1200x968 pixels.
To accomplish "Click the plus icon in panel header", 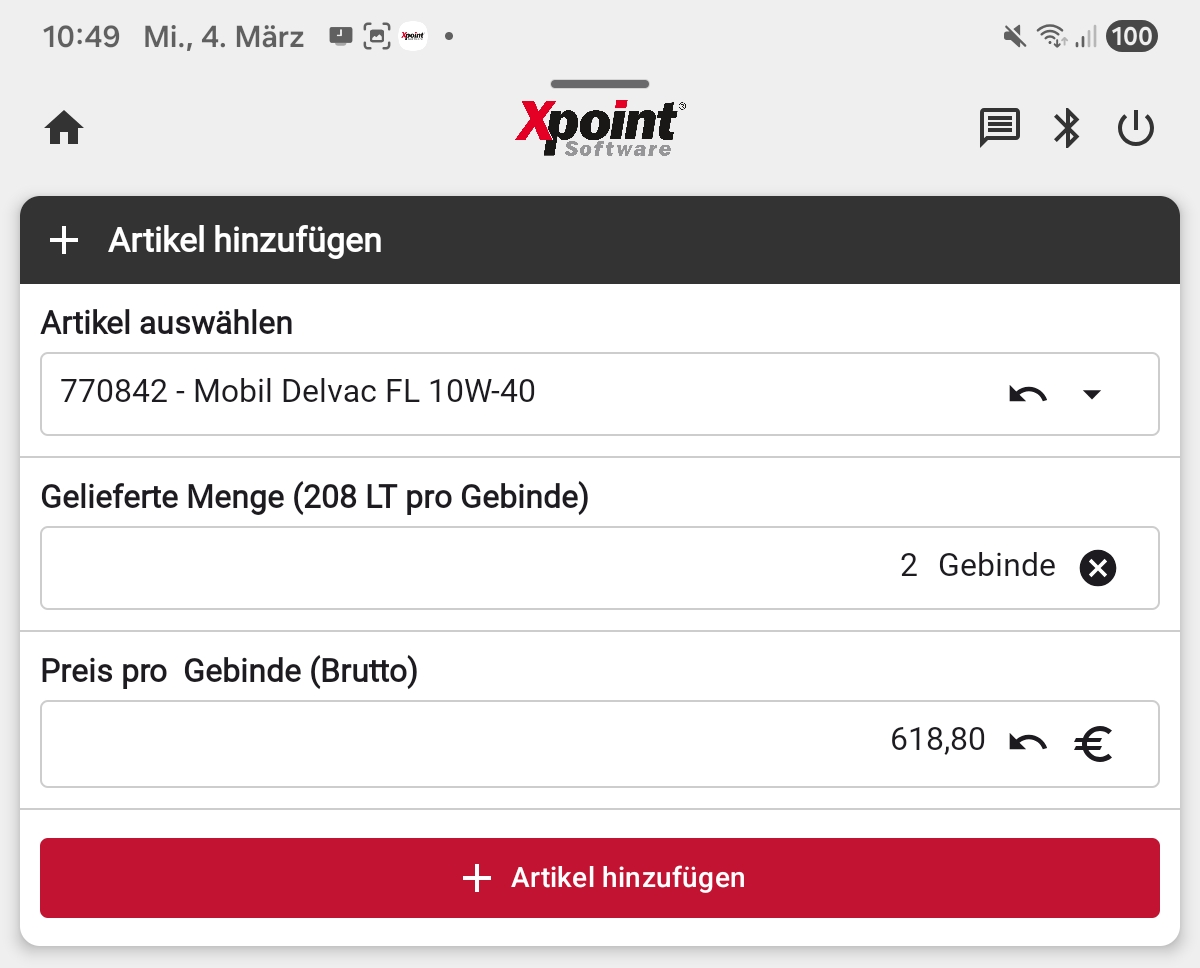I will pos(64,241).
